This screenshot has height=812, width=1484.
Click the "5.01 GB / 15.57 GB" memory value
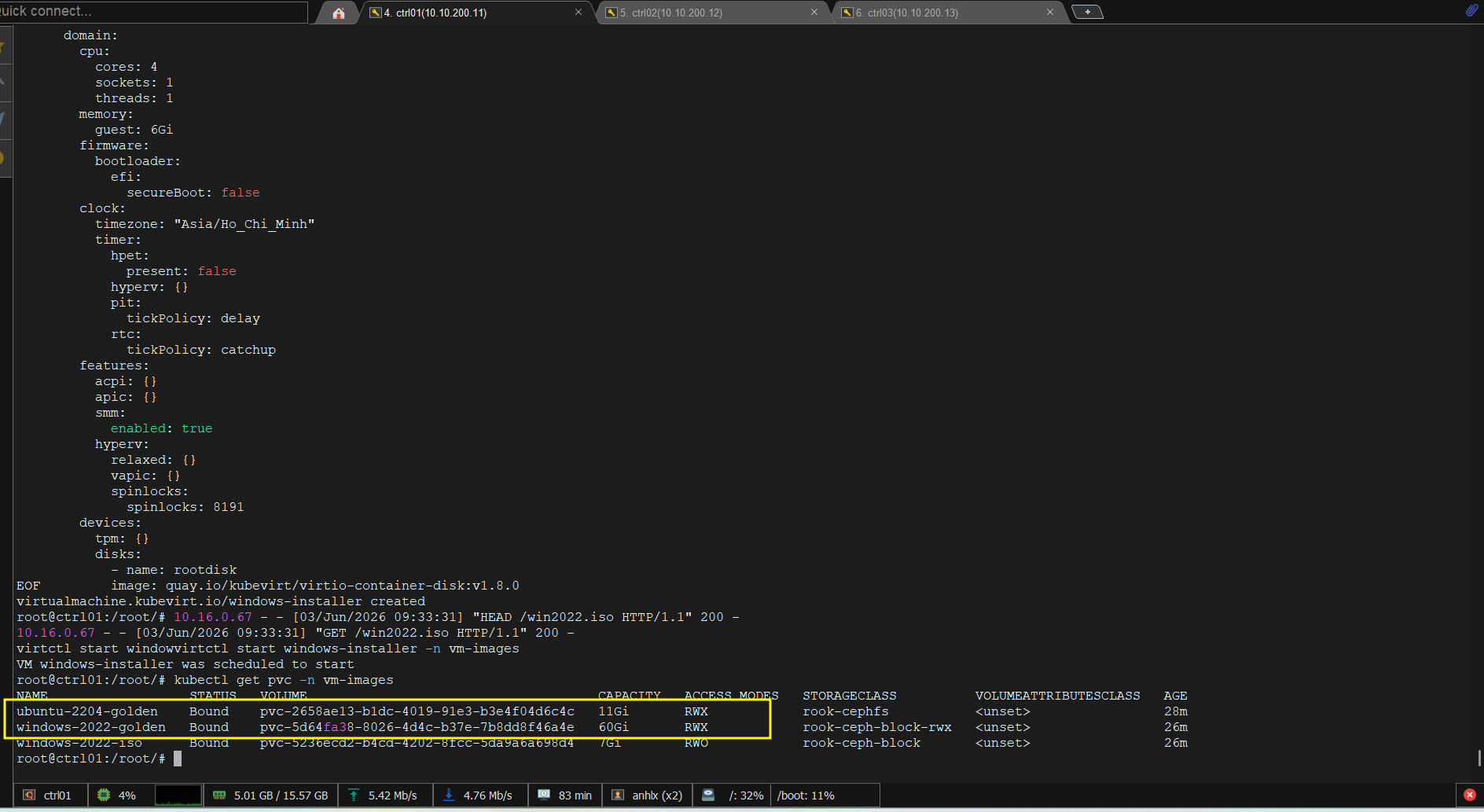tap(281, 795)
